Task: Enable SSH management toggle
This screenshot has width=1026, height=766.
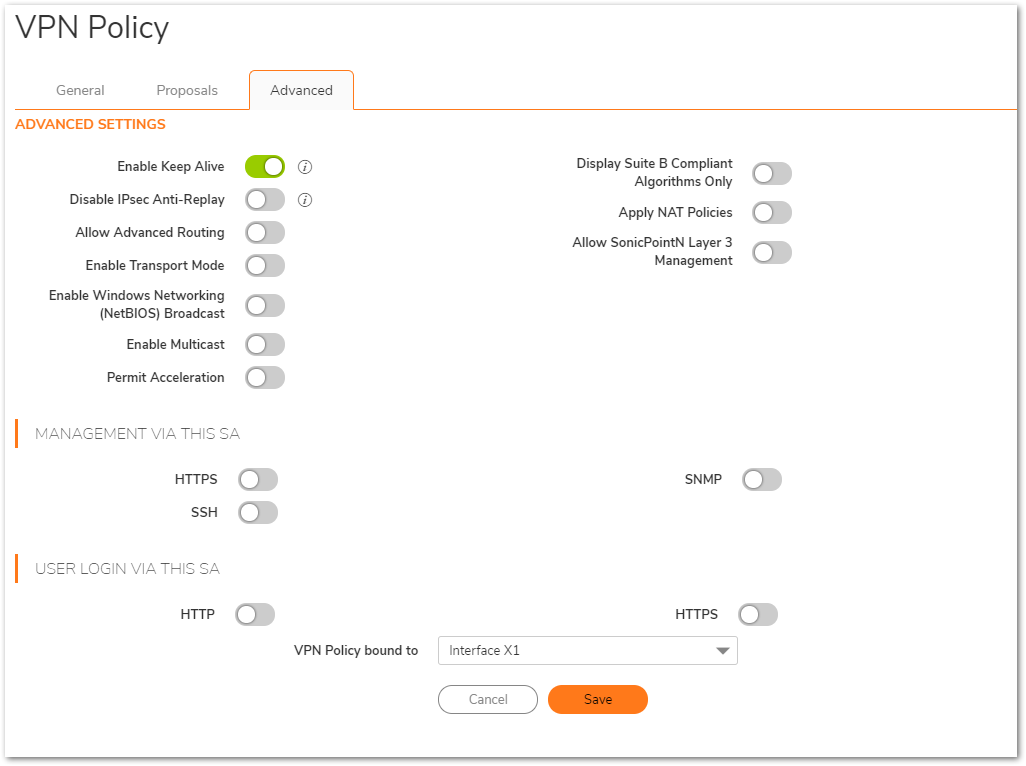Action: [x=258, y=512]
